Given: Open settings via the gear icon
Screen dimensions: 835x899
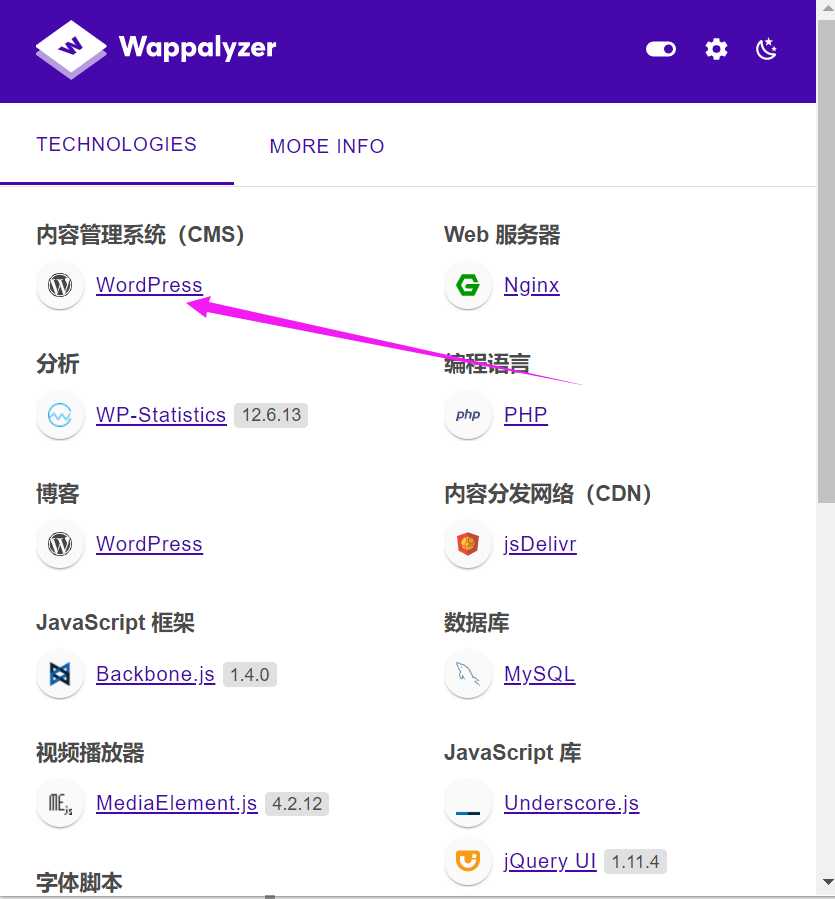Looking at the screenshot, I should [x=716, y=48].
